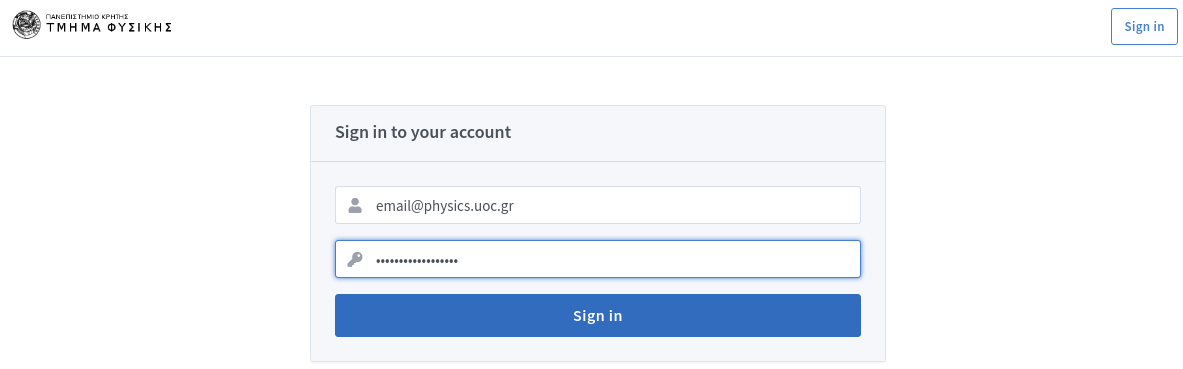This screenshot has height=369, width=1183.
Task: Click the outlined Sign in button in header
Action: (x=1144, y=26)
